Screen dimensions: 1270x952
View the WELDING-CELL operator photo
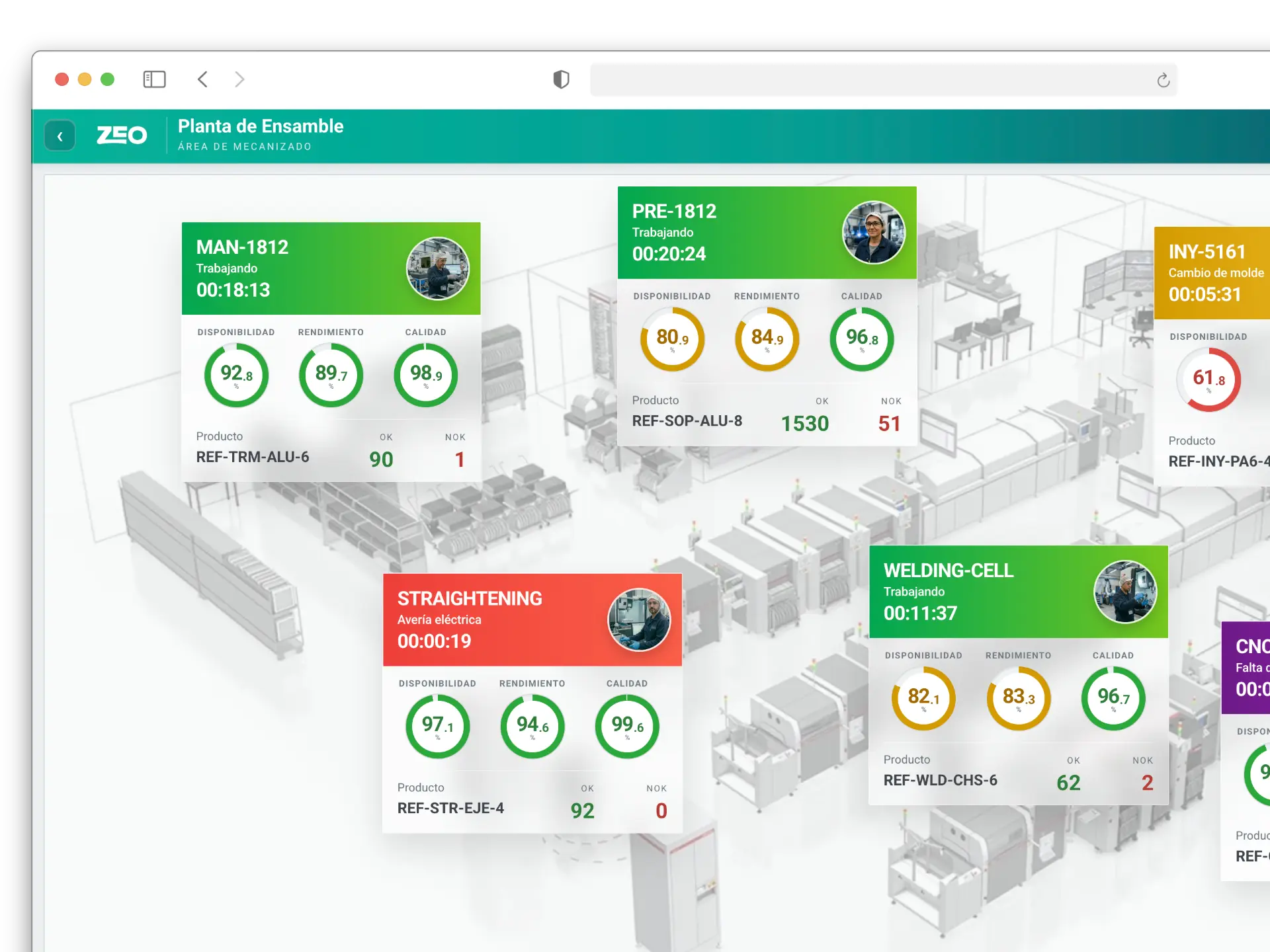coord(1125,592)
